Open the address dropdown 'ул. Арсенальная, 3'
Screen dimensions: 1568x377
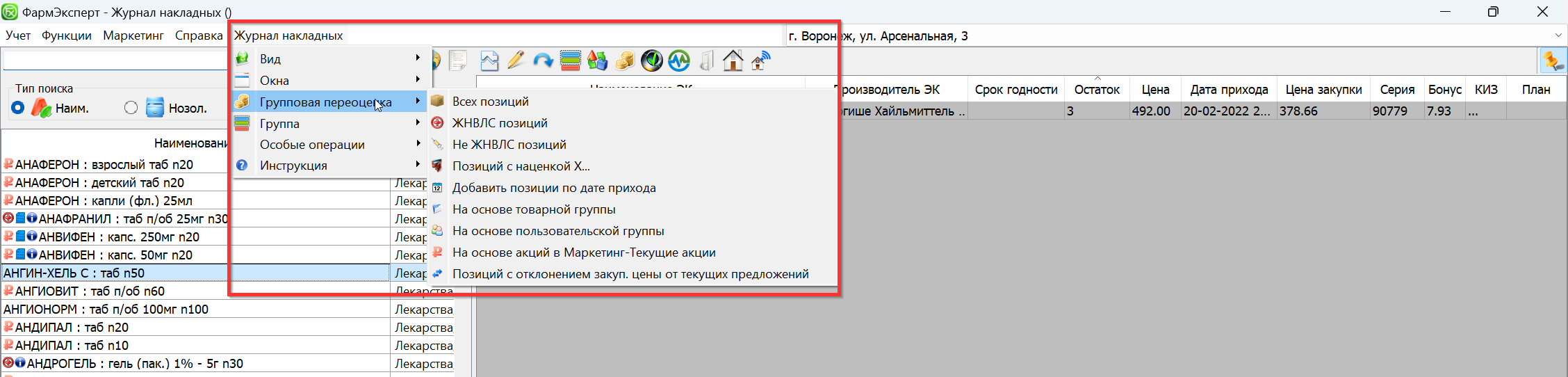click(x=1558, y=35)
